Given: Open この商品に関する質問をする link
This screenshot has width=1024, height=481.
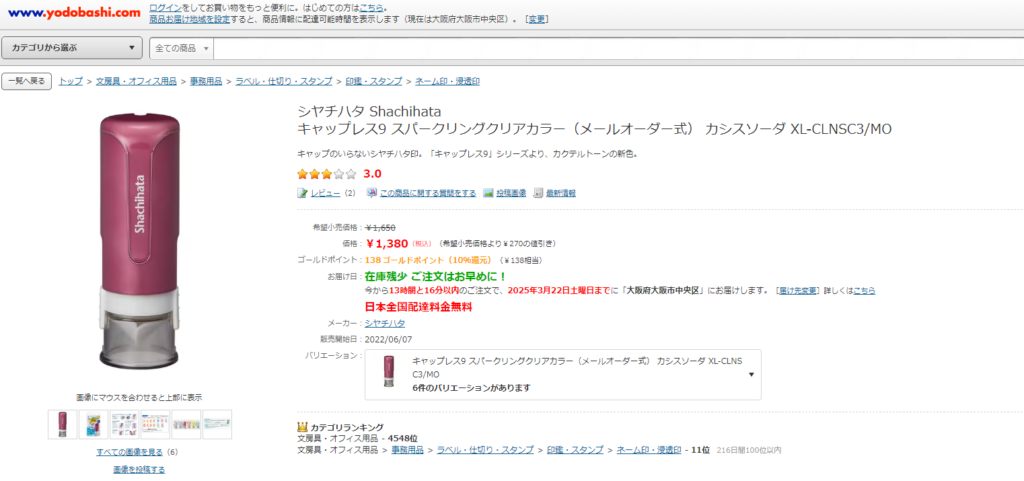Looking at the screenshot, I should coord(428,193).
